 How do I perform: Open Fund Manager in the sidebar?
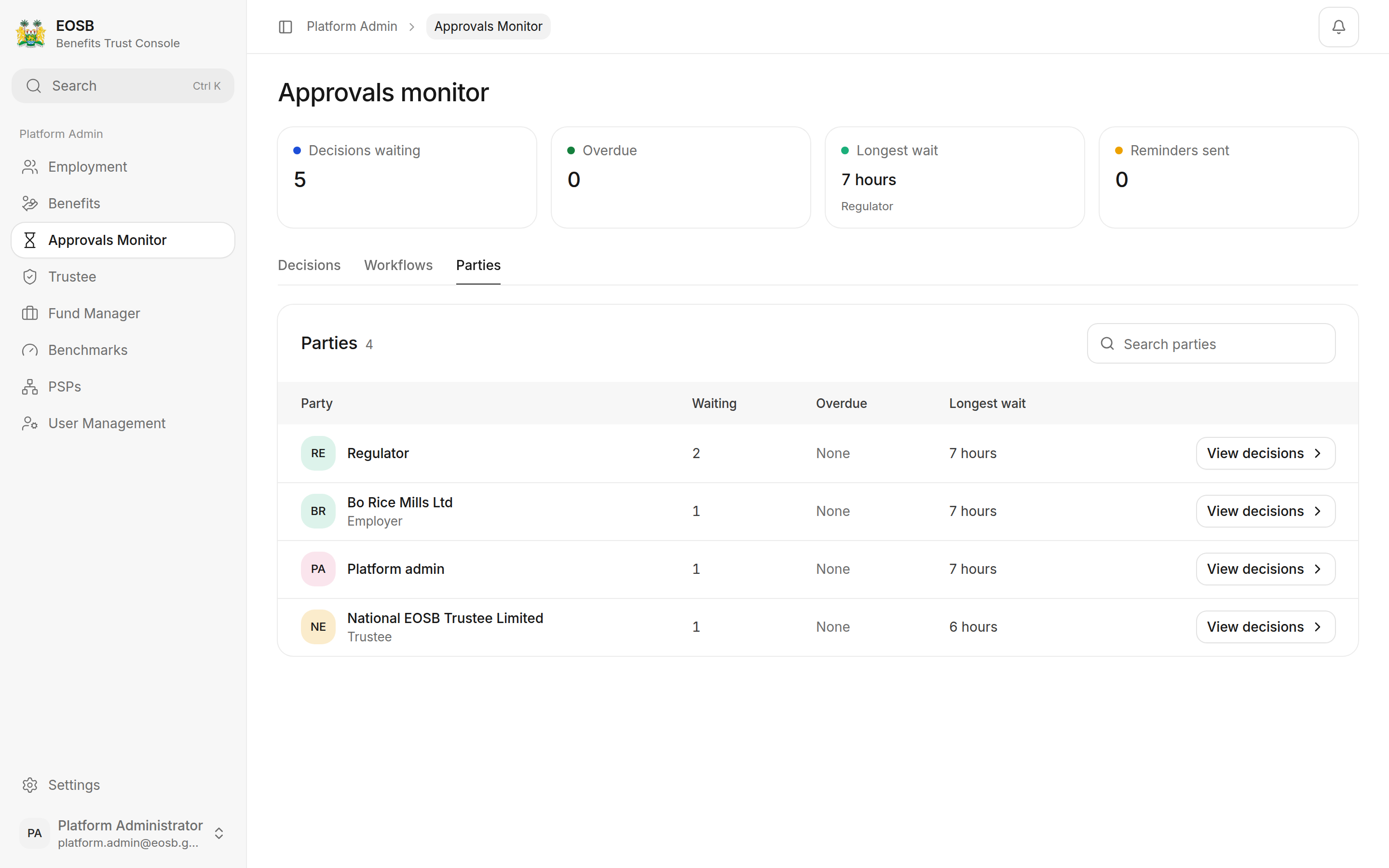pyautogui.click(x=123, y=313)
